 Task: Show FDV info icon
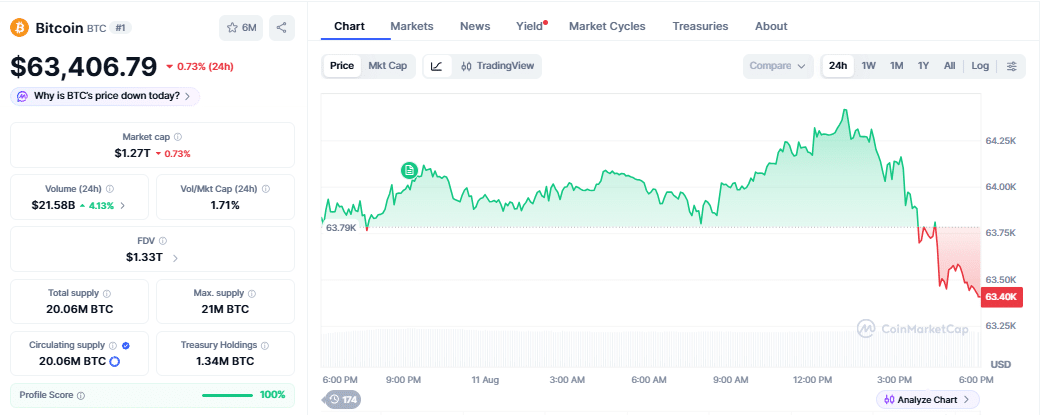coord(162,241)
